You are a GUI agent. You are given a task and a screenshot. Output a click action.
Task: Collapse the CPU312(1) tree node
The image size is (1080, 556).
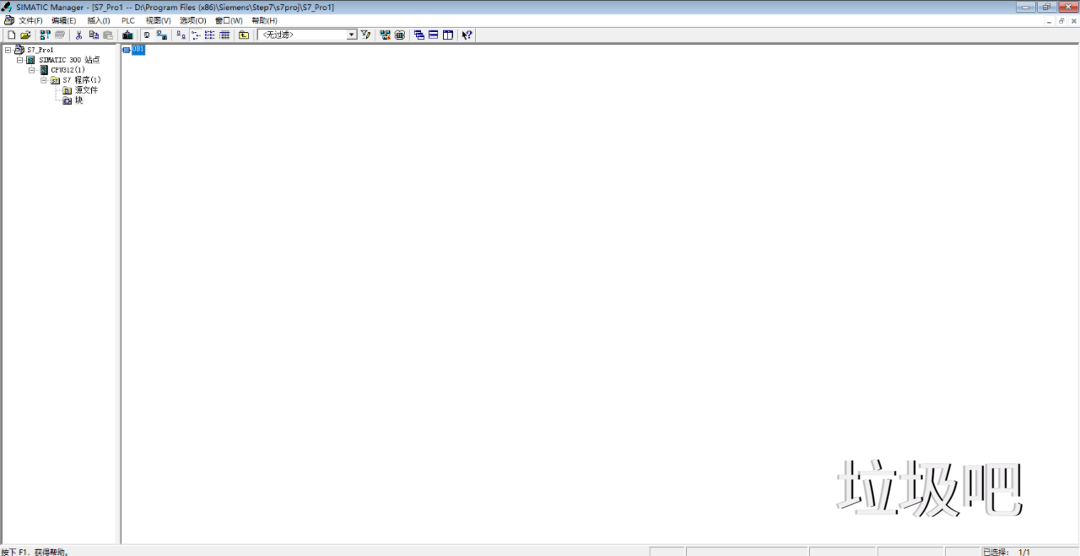[x=32, y=70]
